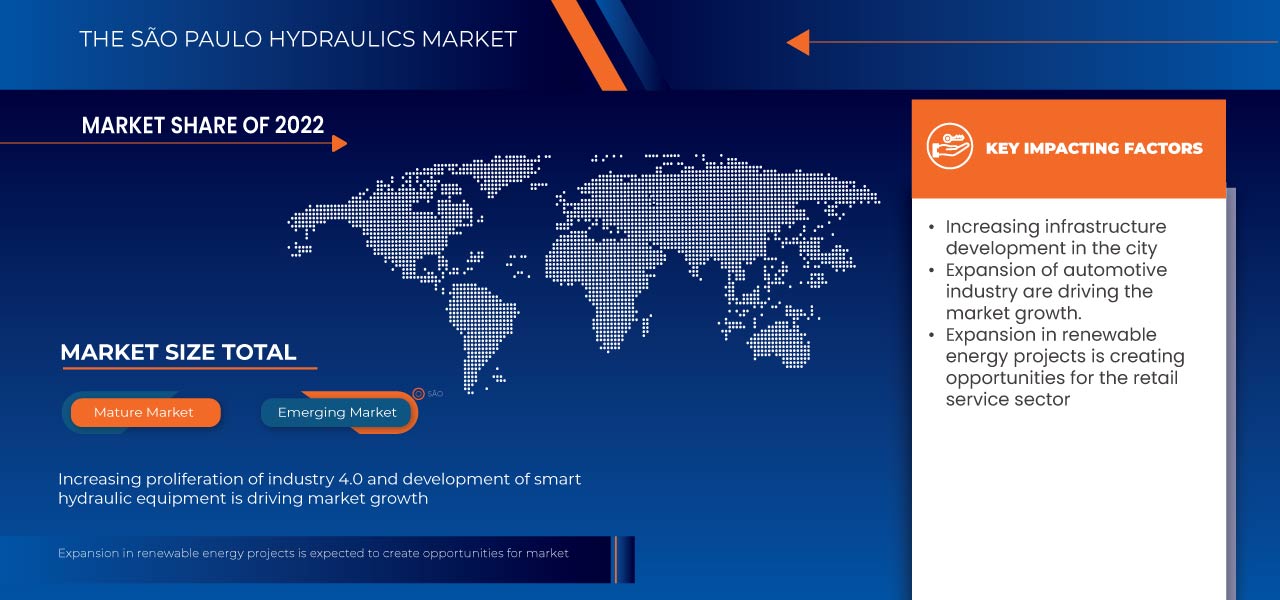
Task: Click the SÃO location marker icon
Action: click(419, 394)
